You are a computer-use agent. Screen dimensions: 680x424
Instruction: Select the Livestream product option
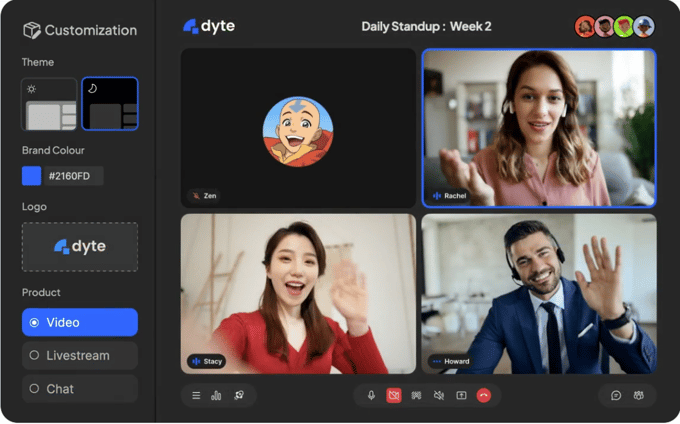point(80,356)
